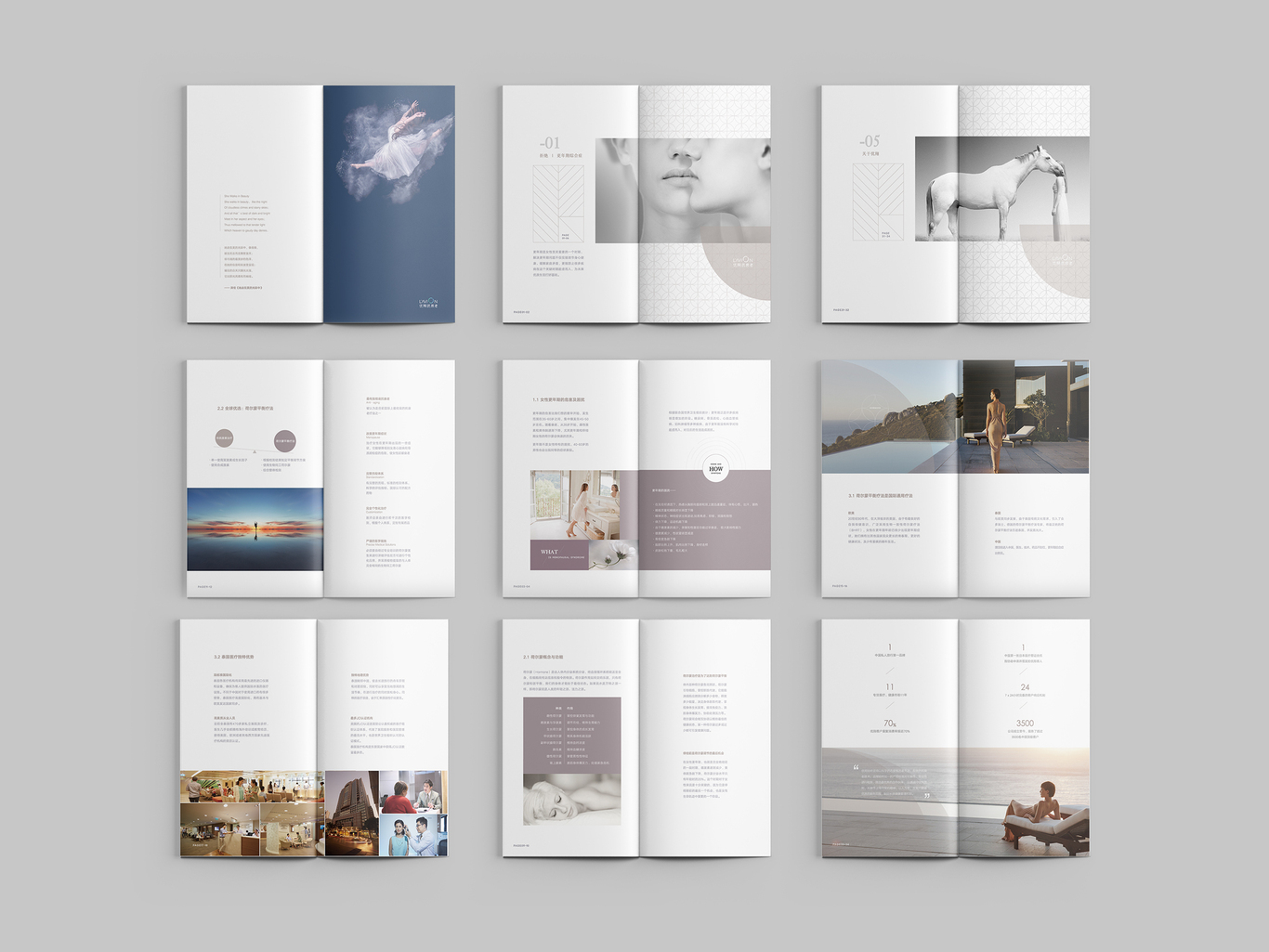The width and height of the screenshot is (1269, 952).
Task: Select the "2.2" section heading
Action: [245, 408]
